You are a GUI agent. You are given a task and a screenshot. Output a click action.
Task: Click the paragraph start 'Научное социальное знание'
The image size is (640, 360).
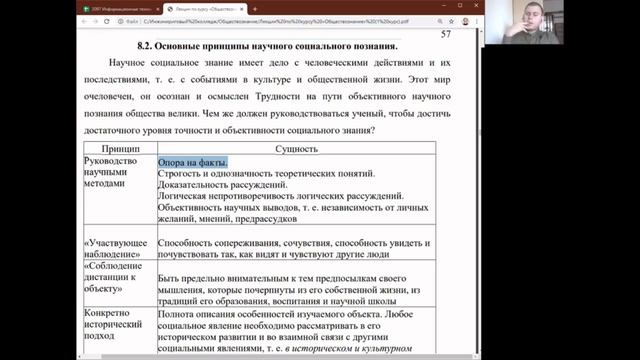click(171, 63)
